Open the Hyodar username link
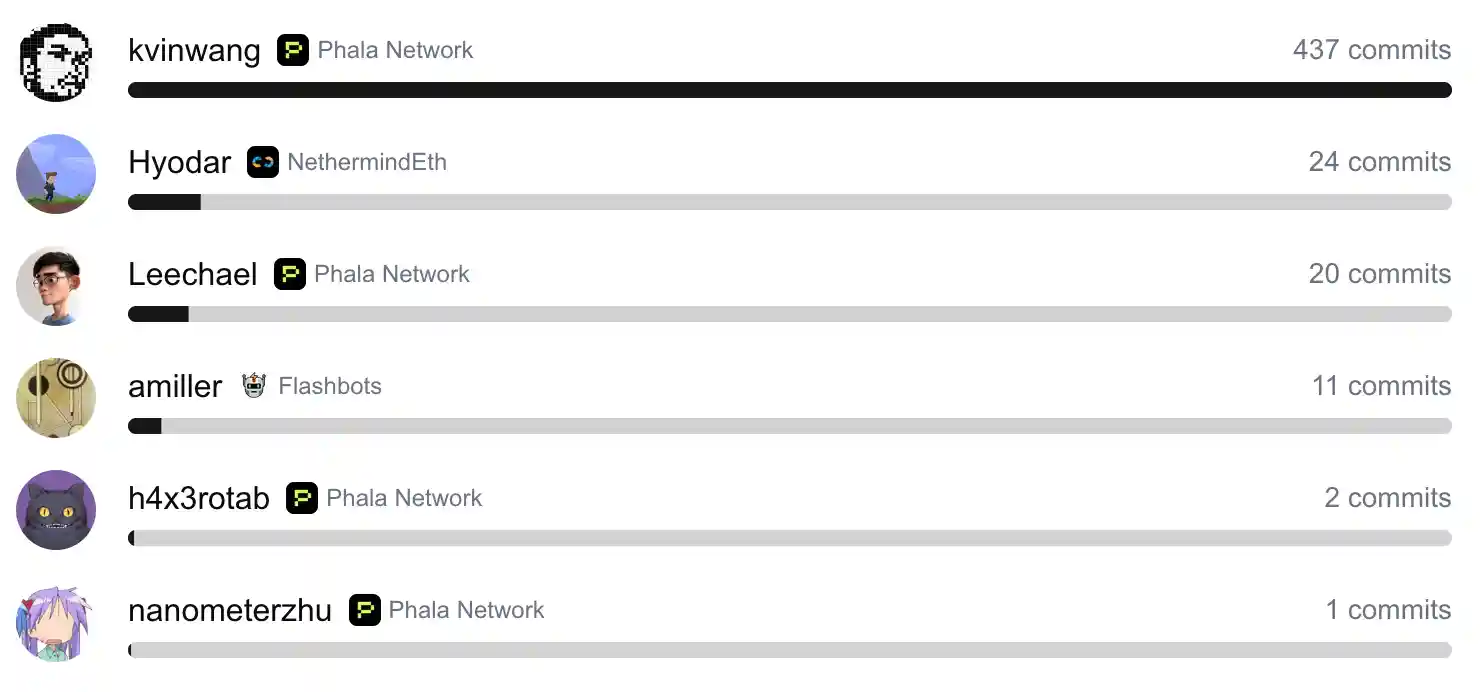1480x692 pixels. click(179, 162)
